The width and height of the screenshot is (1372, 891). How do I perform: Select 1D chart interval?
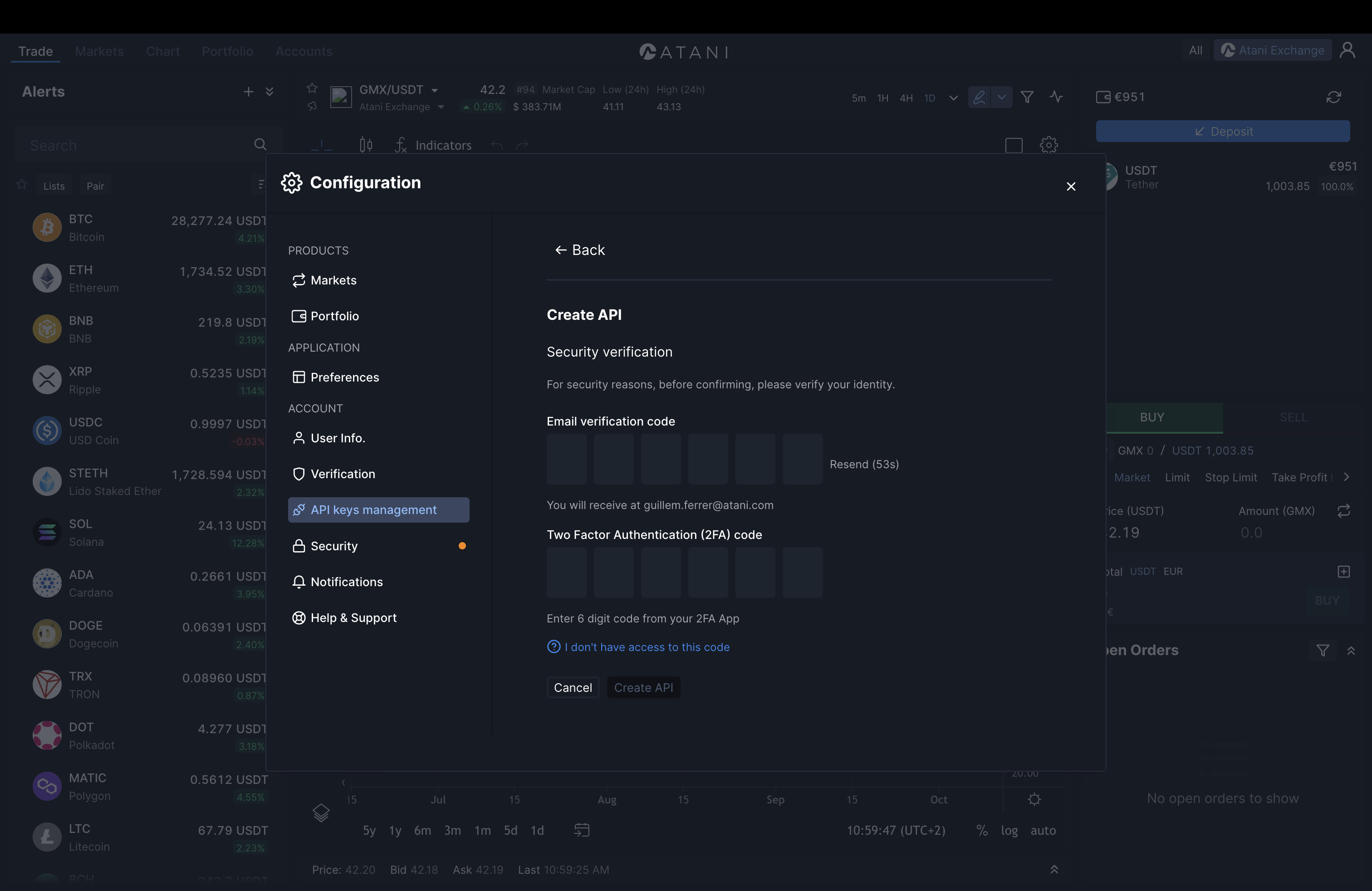tap(929, 98)
